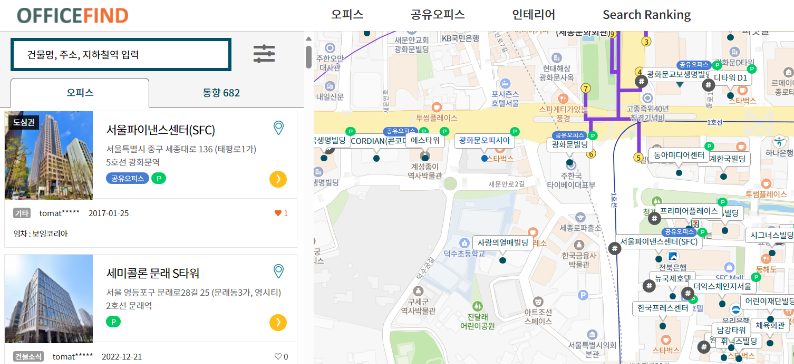Click the OFFICEFIND logo
Screen dimensions: 794x364
point(72,16)
